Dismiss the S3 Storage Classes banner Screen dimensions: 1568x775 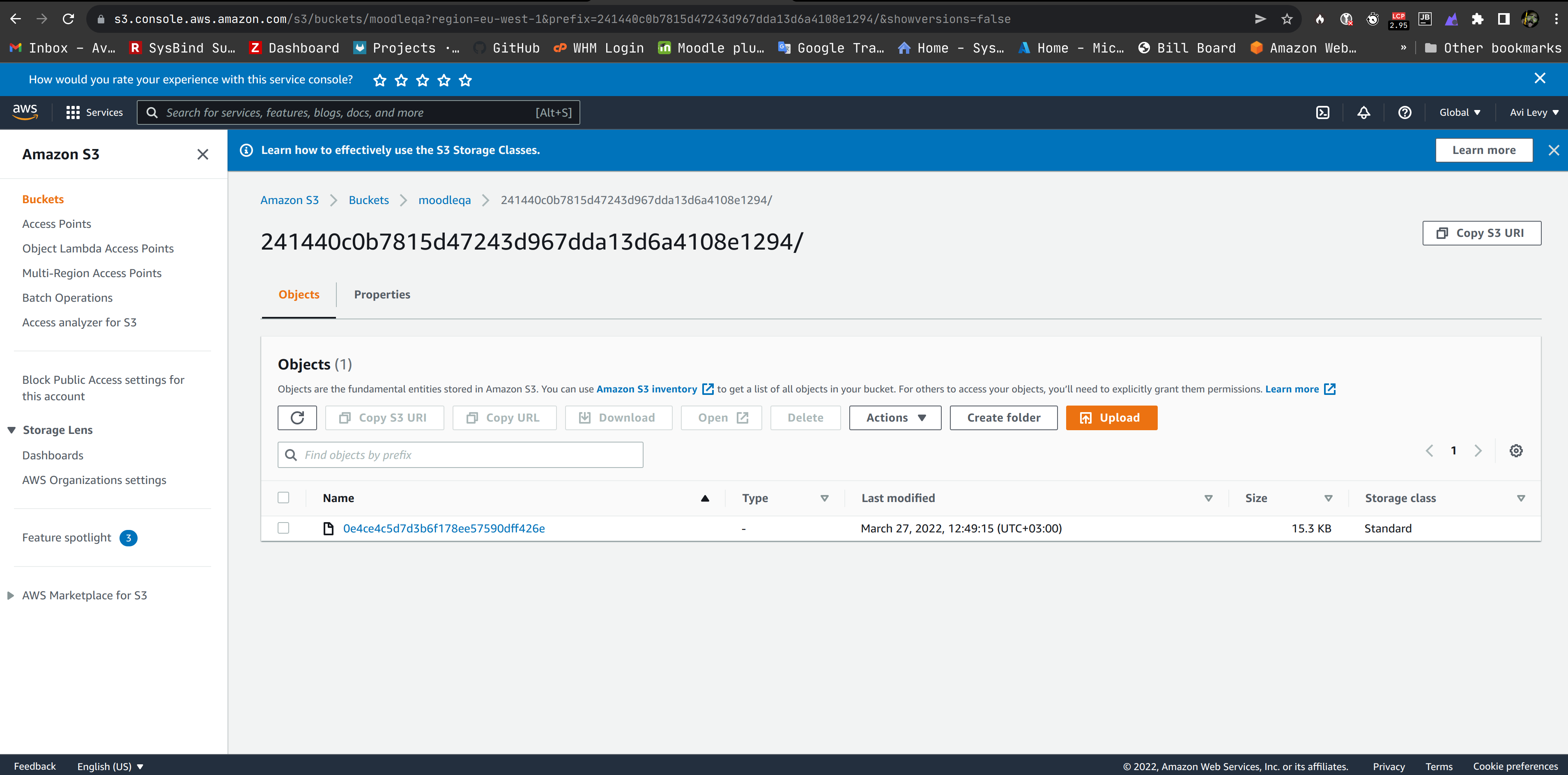1553,150
